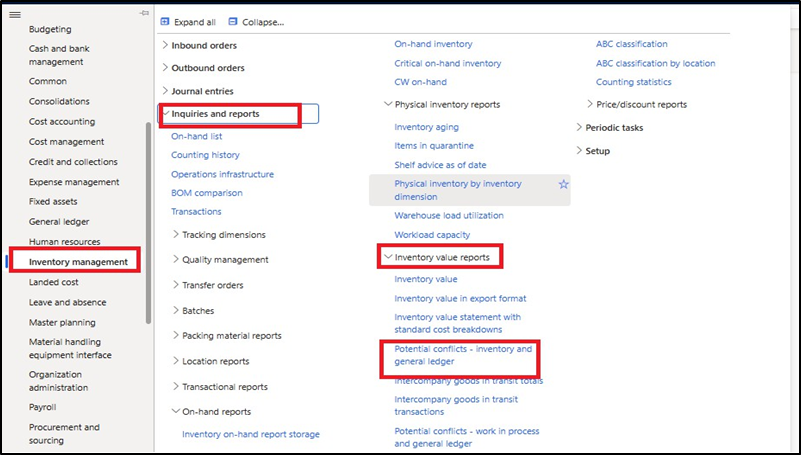Expand the Inbound orders section
The width and height of the screenshot is (801, 455).
165,45
